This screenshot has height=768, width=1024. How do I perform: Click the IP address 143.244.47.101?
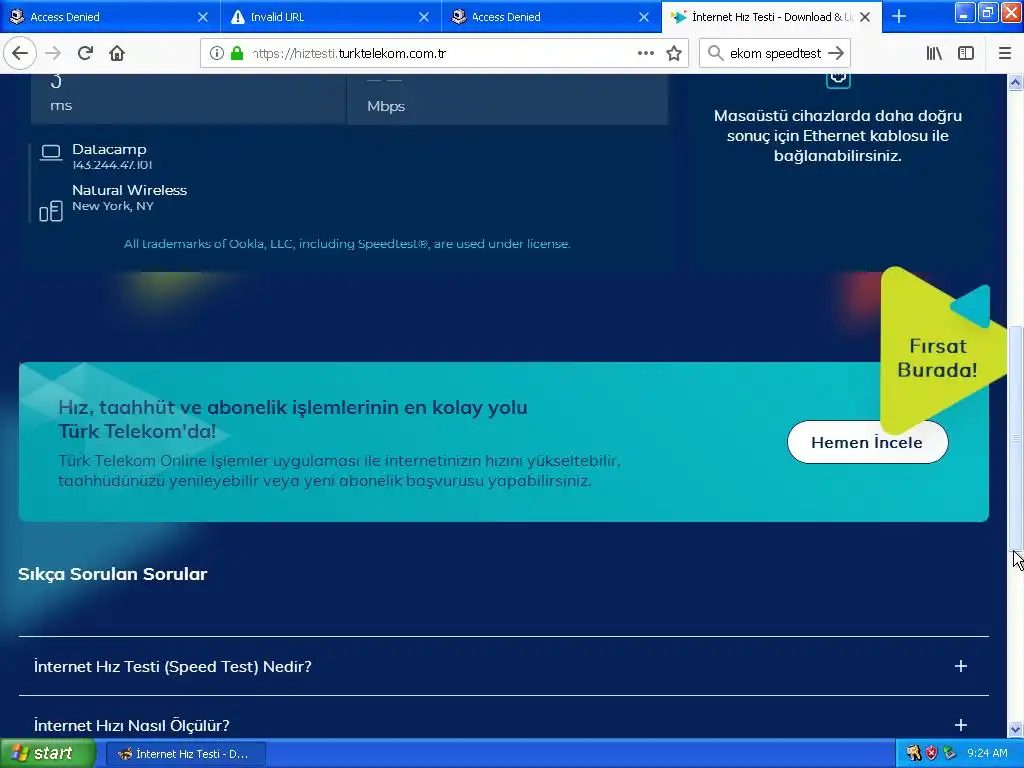click(112, 165)
